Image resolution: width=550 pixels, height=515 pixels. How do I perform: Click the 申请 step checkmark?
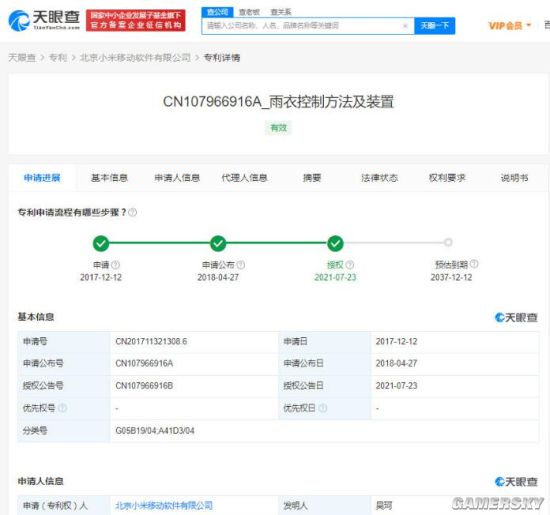coord(101,243)
